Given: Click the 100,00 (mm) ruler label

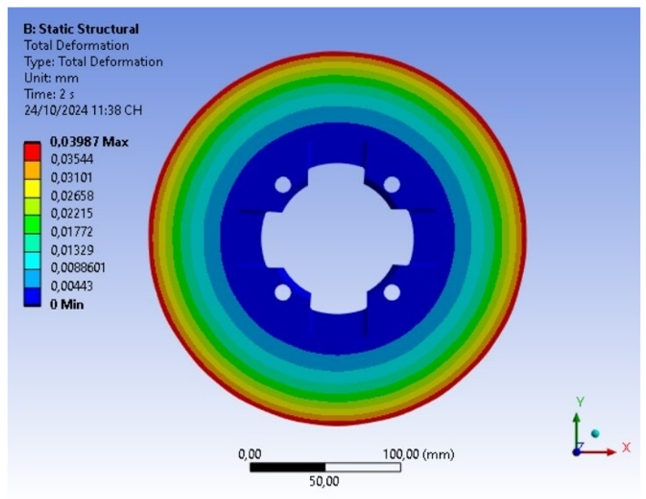Looking at the screenshot, I should 419,454.
